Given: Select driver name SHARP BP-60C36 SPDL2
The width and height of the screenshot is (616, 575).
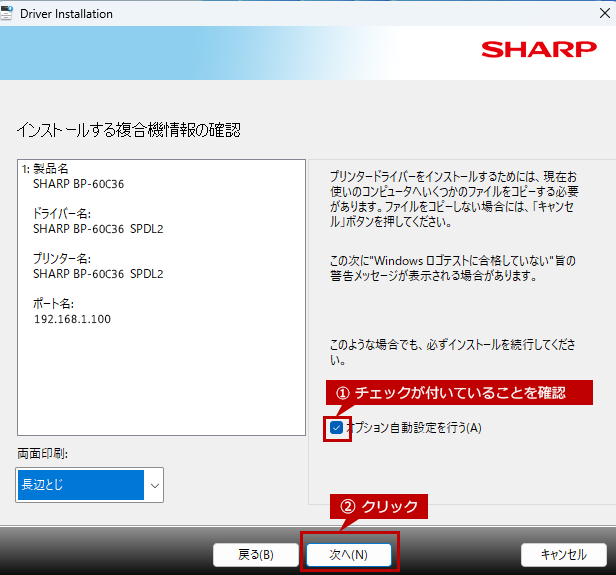Looking at the screenshot, I should (98, 229).
